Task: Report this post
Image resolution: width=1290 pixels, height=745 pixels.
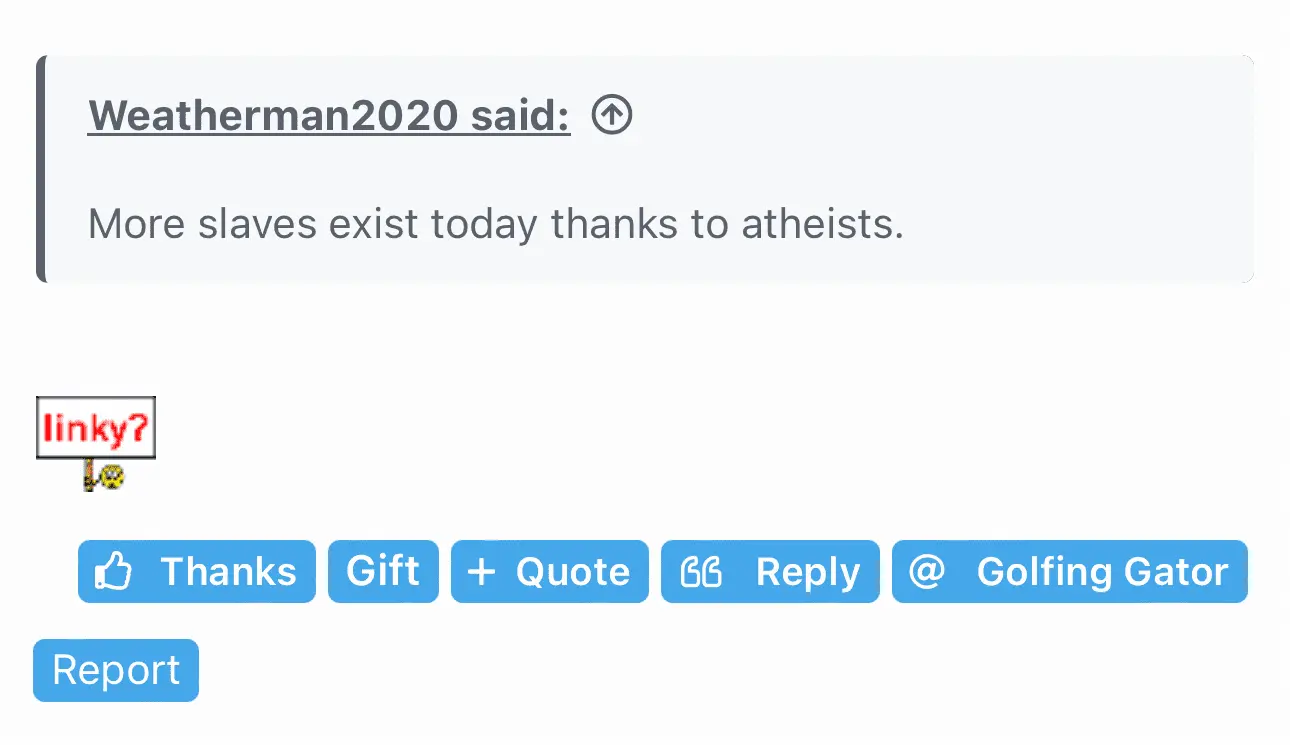Action: tap(116, 670)
